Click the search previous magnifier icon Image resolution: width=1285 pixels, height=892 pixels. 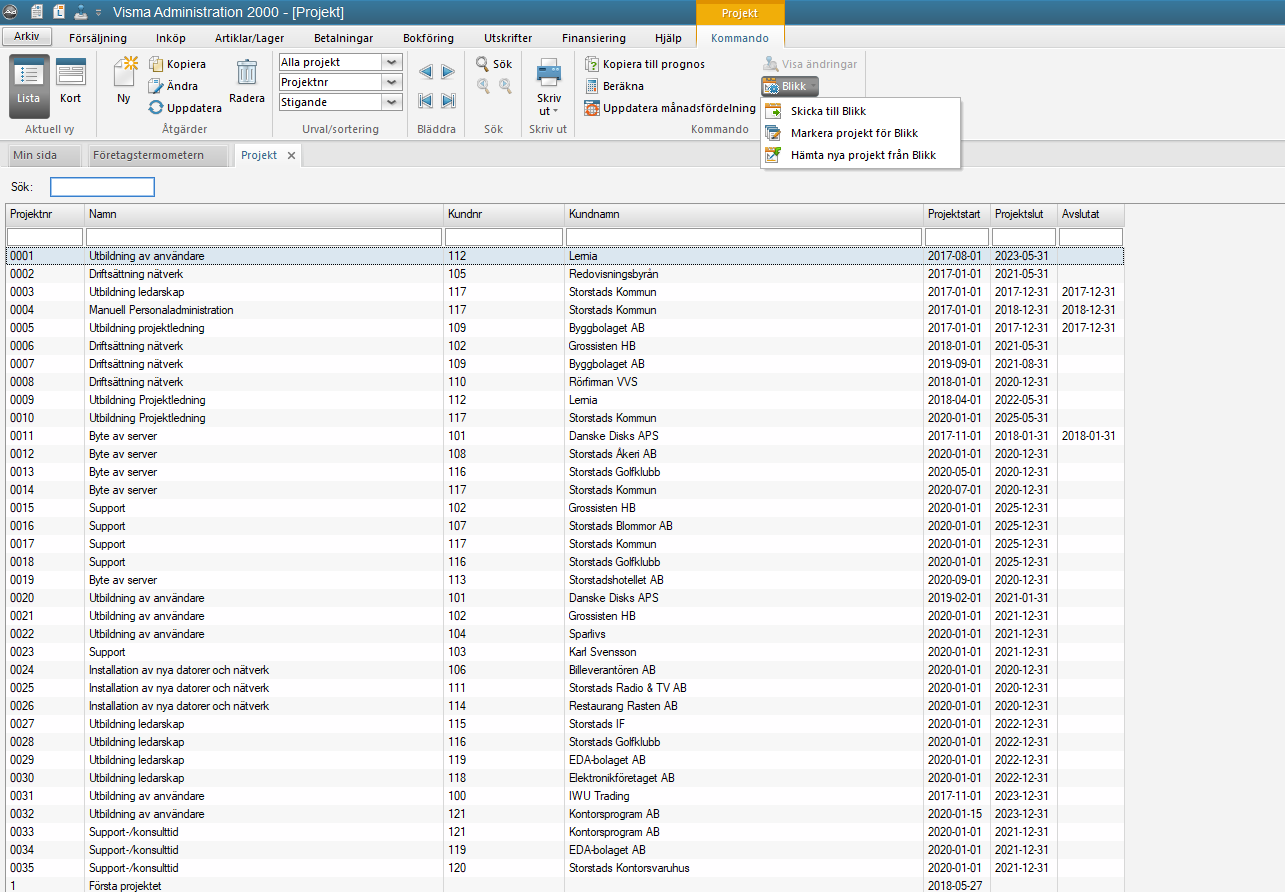483,86
